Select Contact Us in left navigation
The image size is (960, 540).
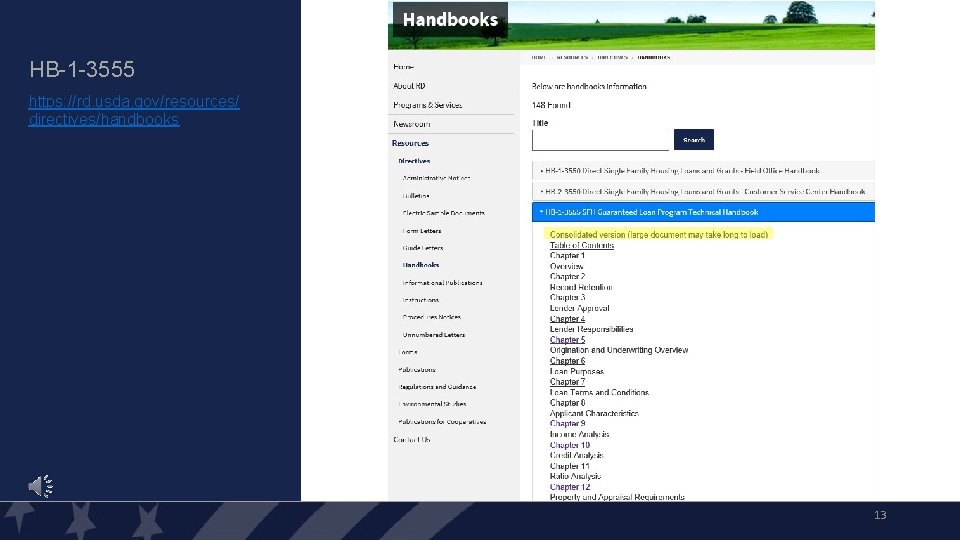pyautogui.click(x=411, y=440)
